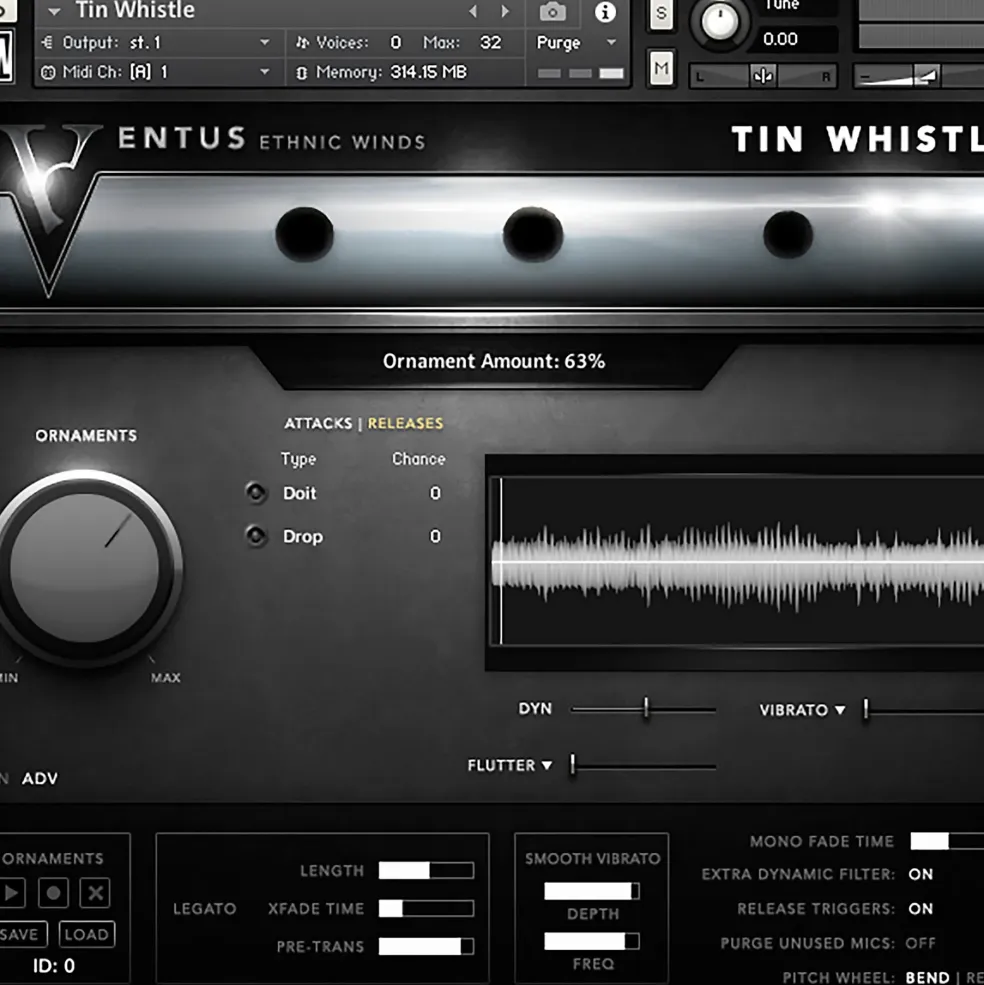This screenshot has width=984, height=985.
Task: Open the instrument info icon
Action: 605,11
